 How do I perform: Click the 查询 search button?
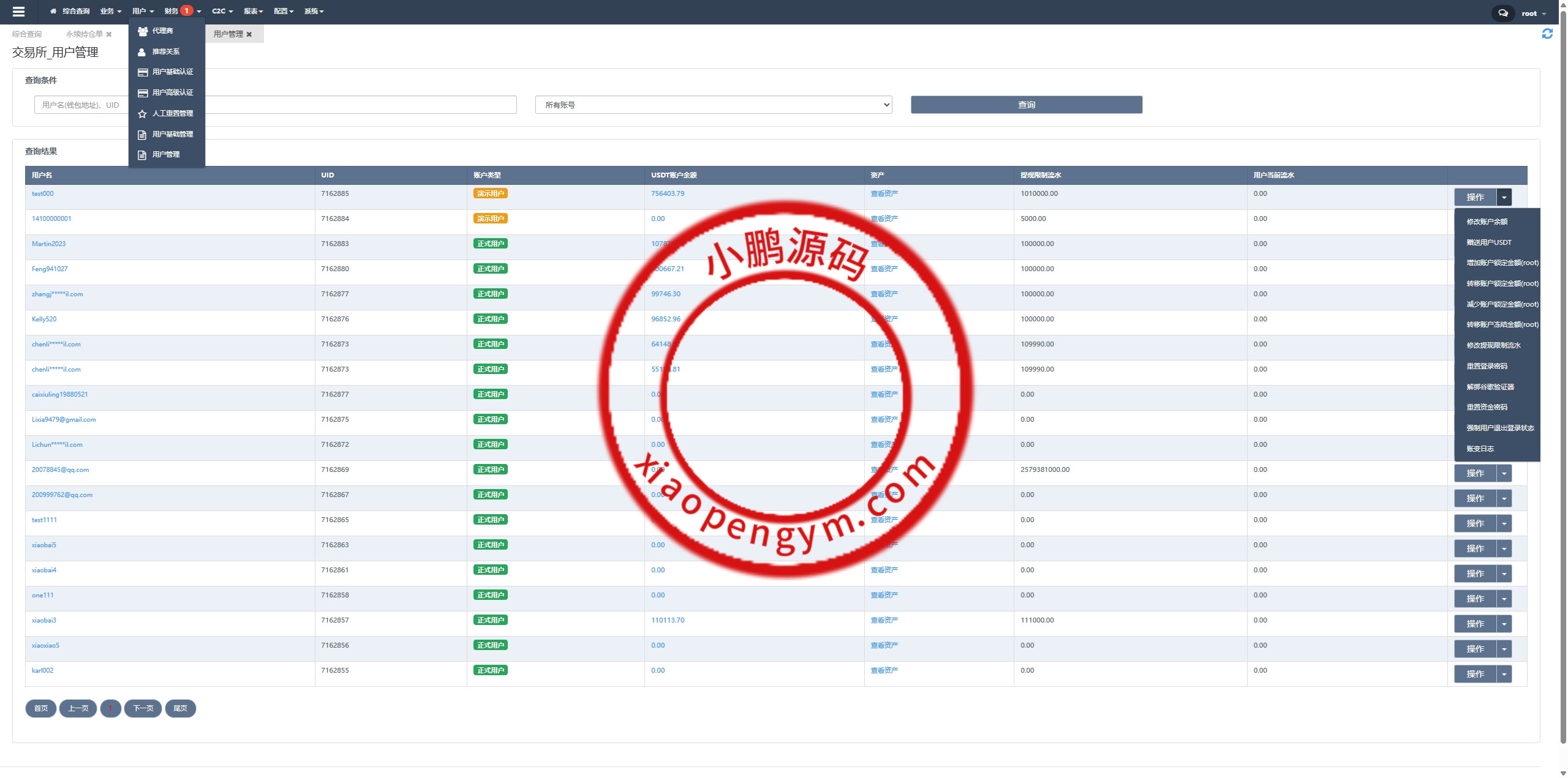pos(1026,105)
